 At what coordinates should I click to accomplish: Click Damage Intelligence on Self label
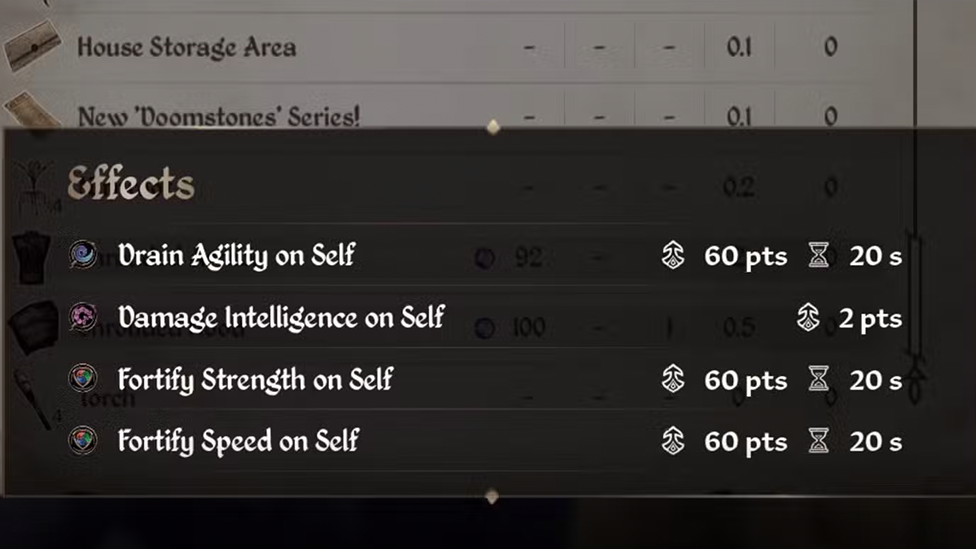click(280, 318)
